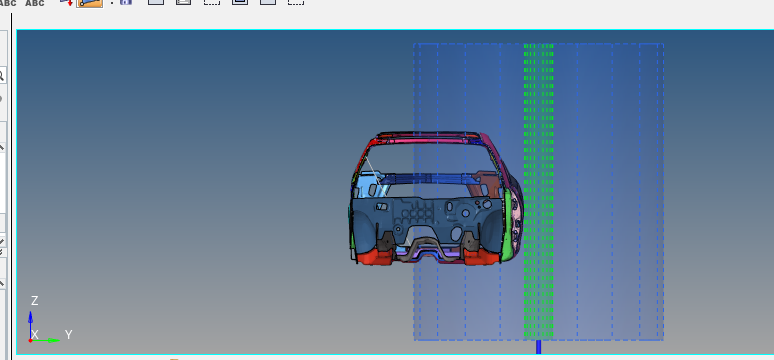This screenshot has width=774, height=360.
Task: Select the pink side panel at the car's right edge
Action: point(517,223)
